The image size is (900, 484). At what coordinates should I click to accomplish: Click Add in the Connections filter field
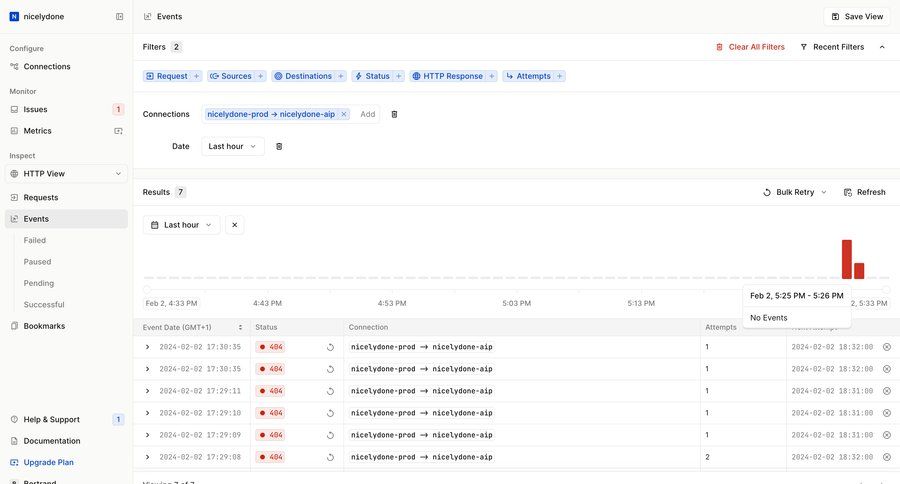click(x=367, y=114)
